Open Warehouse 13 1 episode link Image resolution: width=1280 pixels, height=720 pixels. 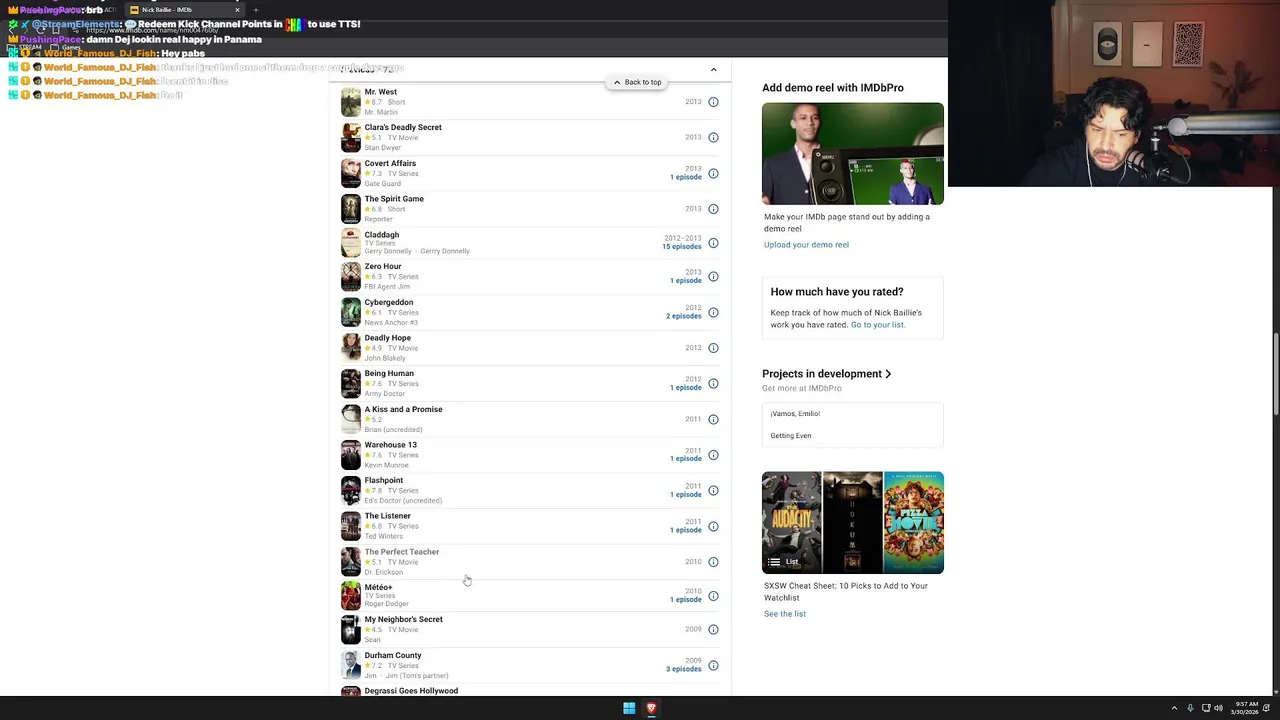(x=685, y=459)
